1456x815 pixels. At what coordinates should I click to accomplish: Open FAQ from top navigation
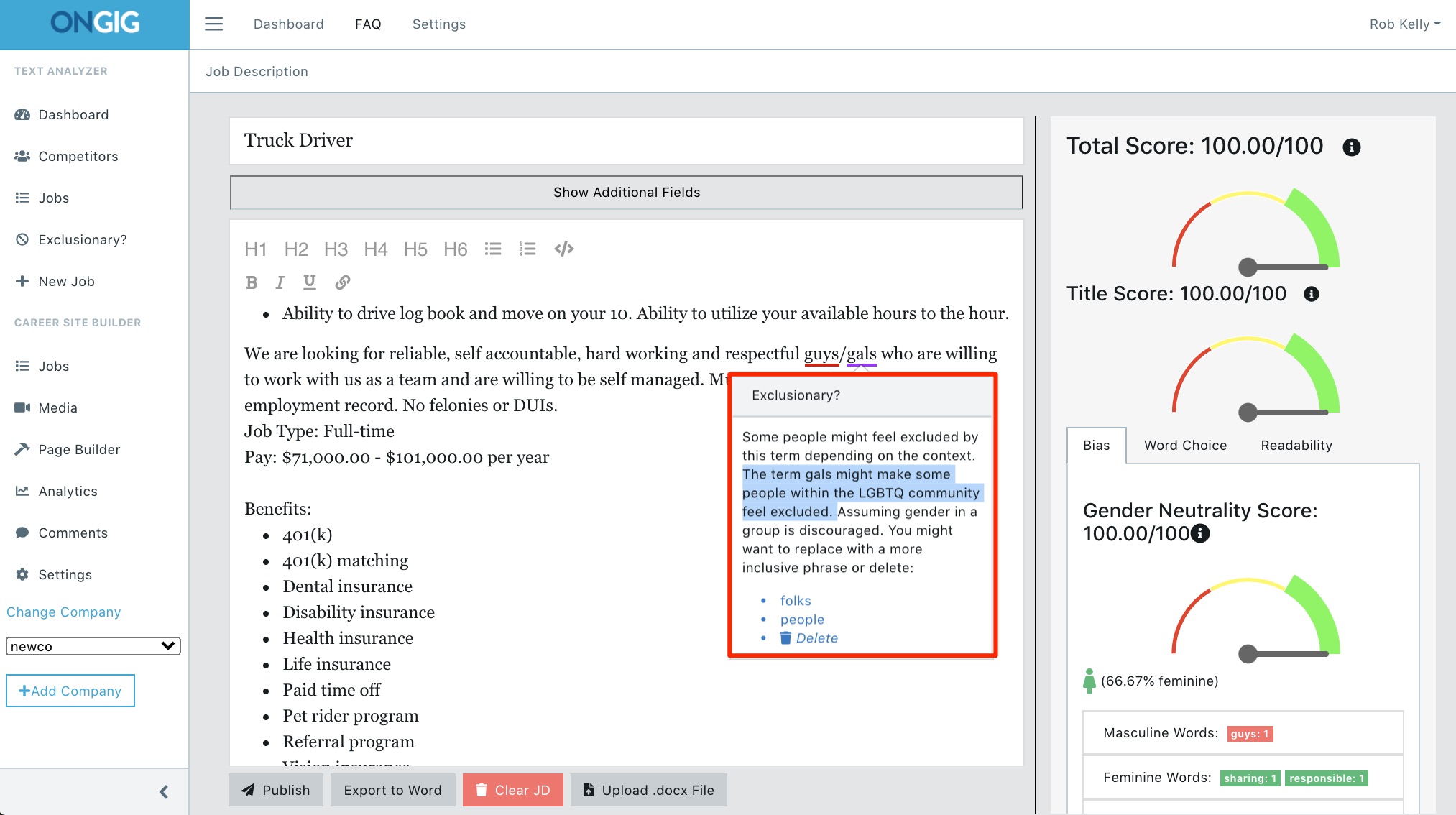(x=368, y=24)
